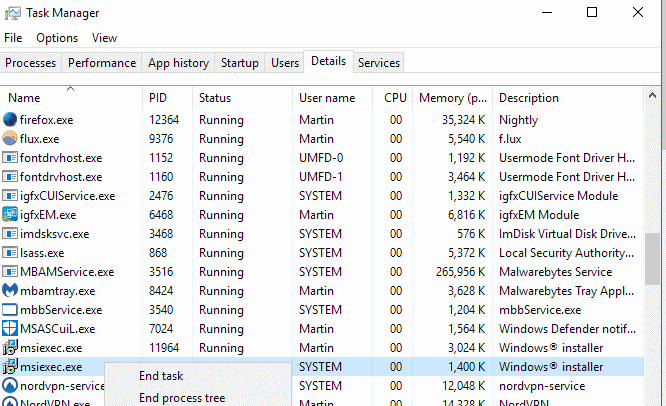Viewport: 666px width, 406px height.
Task: Choose End process tree in context menu
Action: pyautogui.click(x=182, y=398)
